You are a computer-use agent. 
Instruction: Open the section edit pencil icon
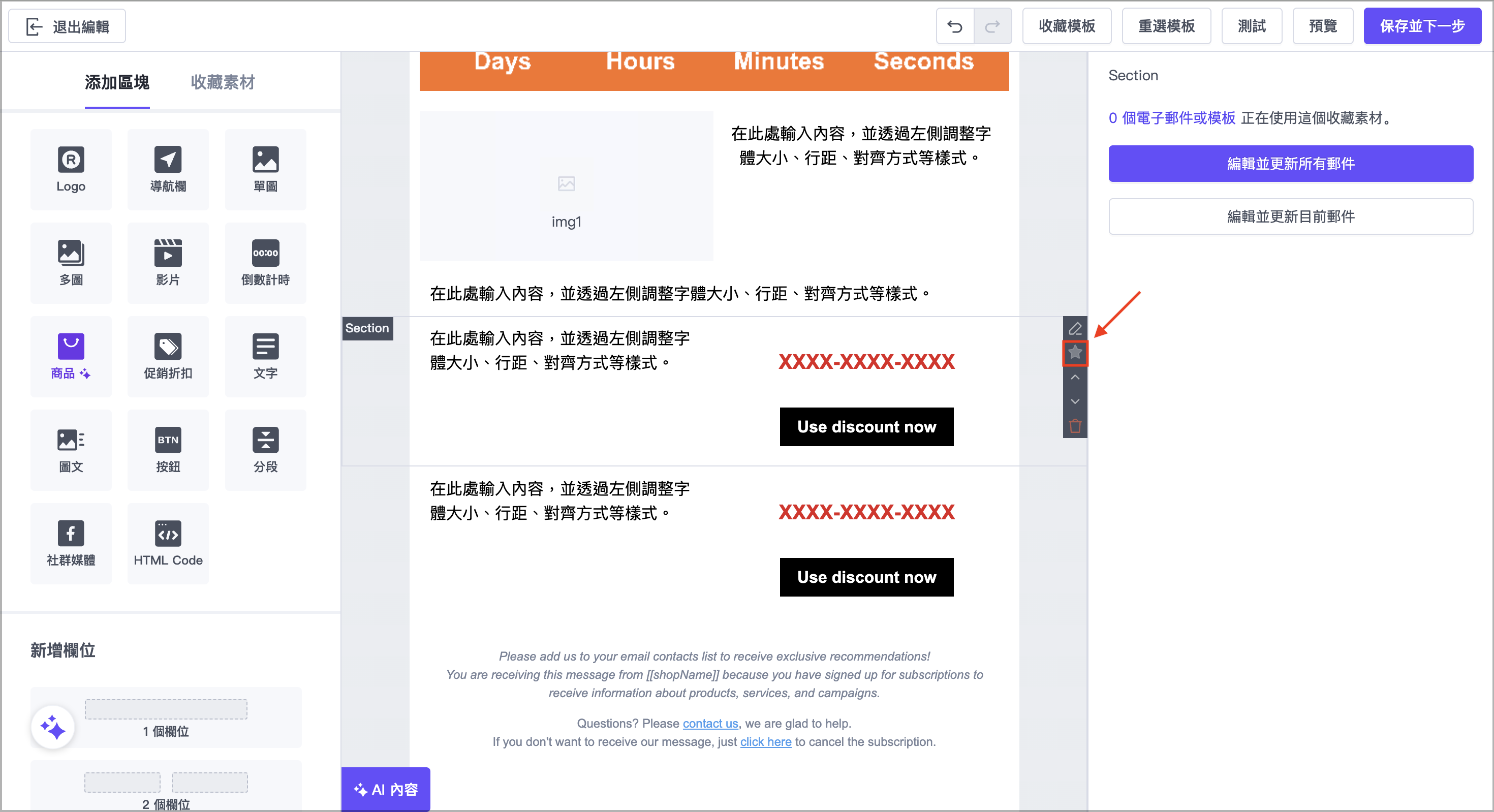1075,328
